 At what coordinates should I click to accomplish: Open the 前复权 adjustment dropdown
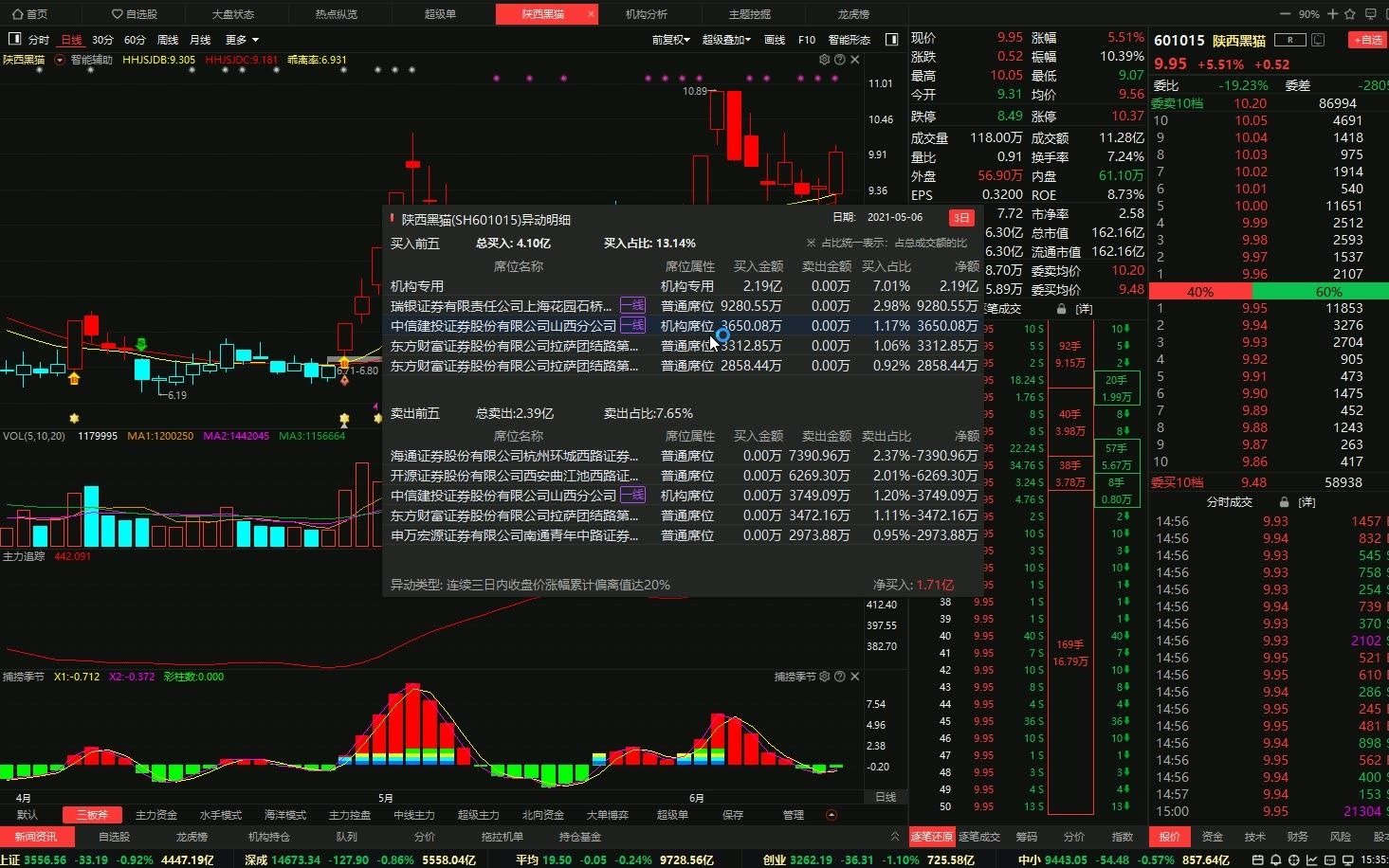pos(670,40)
